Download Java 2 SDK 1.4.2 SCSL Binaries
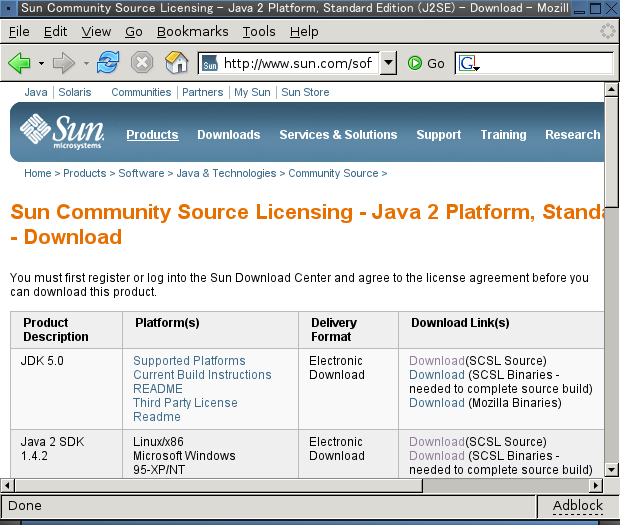Screen dimensions: 620x525 [x=437, y=455]
